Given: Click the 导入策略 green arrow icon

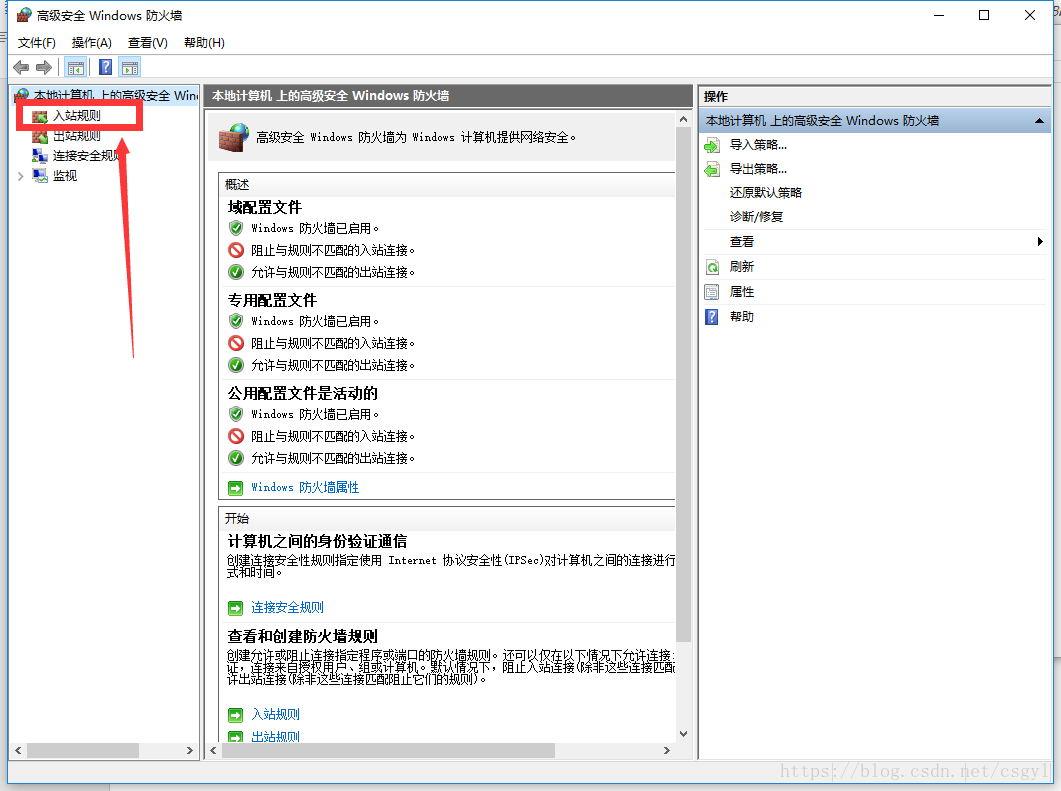Looking at the screenshot, I should tap(712, 145).
